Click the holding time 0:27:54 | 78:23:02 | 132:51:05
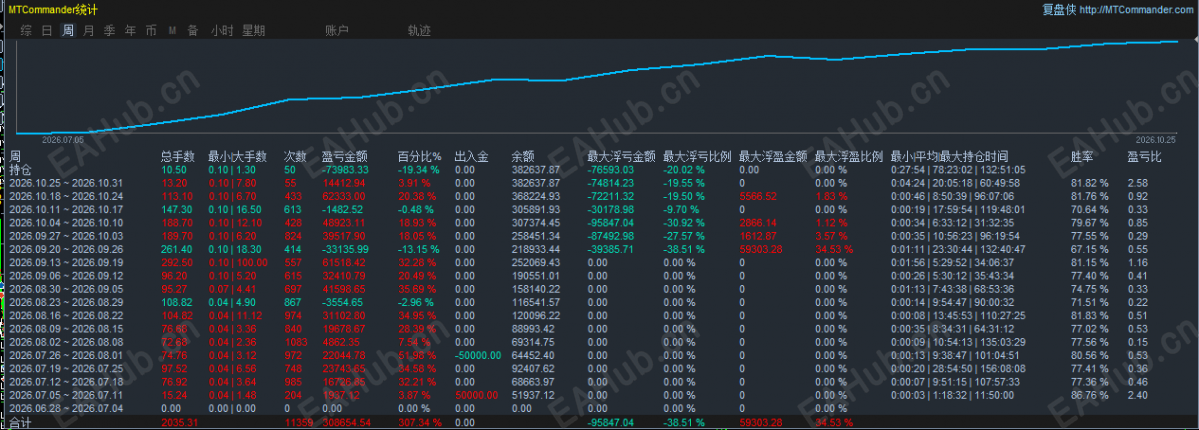Viewport: 1199px width, 430px height. pyautogui.click(x=959, y=169)
